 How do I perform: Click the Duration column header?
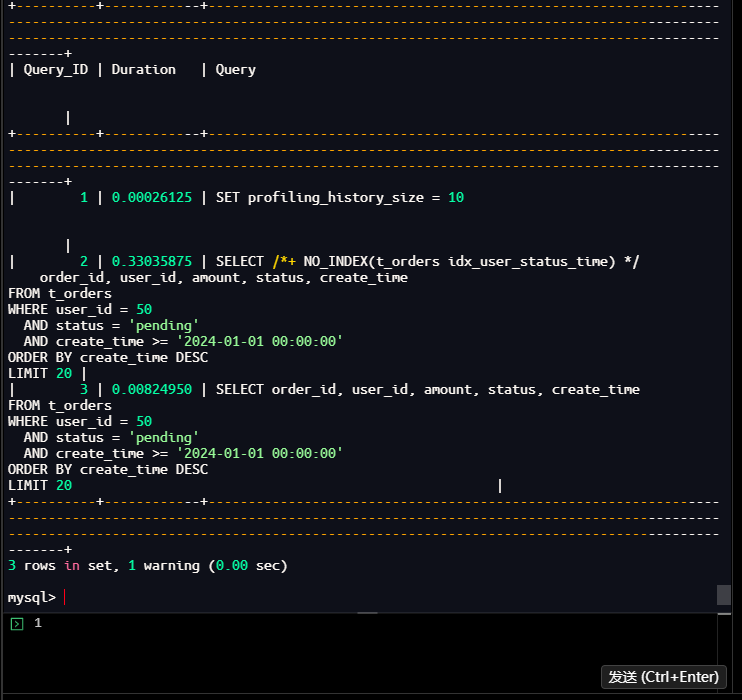pos(143,70)
